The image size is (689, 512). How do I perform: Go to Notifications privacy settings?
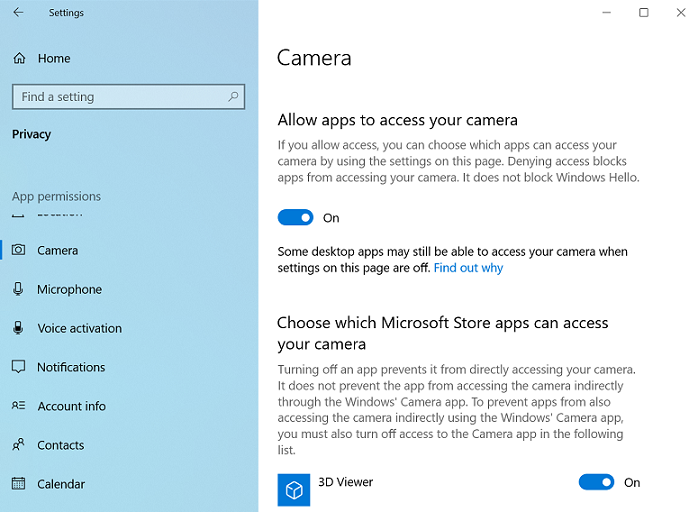point(71,367)
